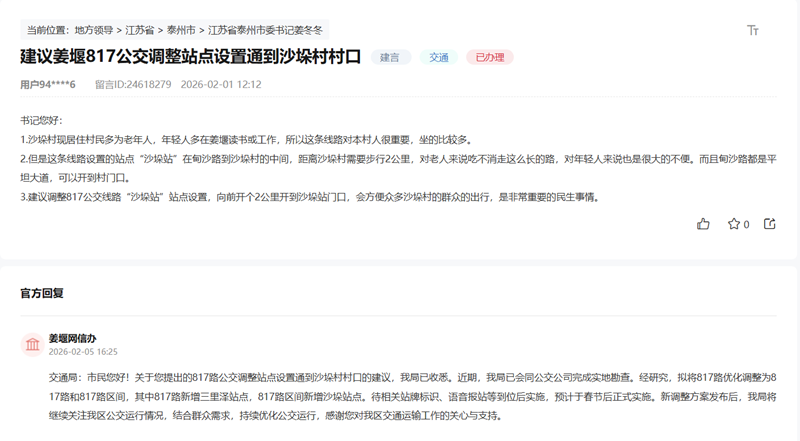Navigate to 泰州市 breadcrumb
The height and width of the screenshot is (441, 800).
pos(181,30)
